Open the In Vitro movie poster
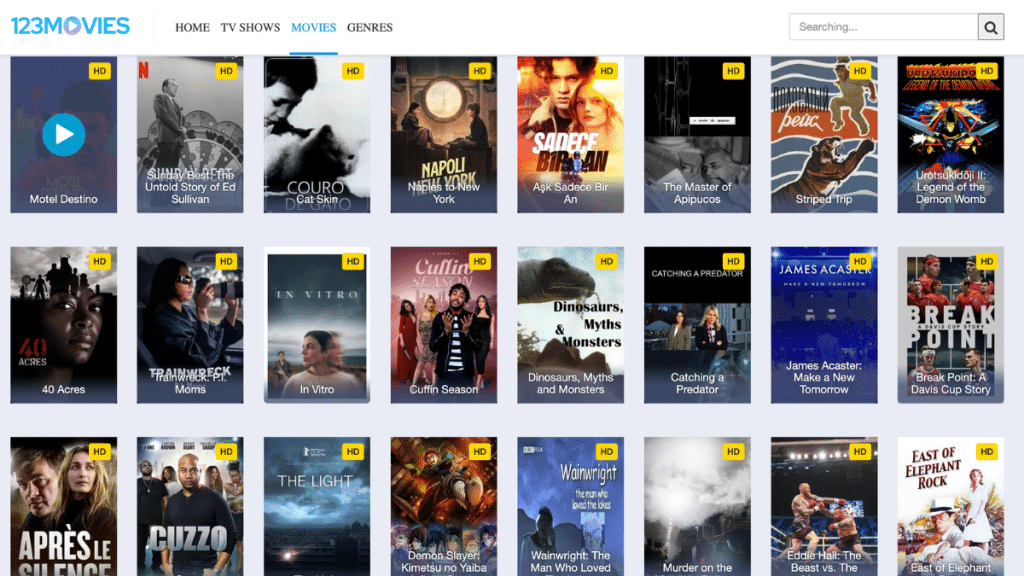 point(317,325)
